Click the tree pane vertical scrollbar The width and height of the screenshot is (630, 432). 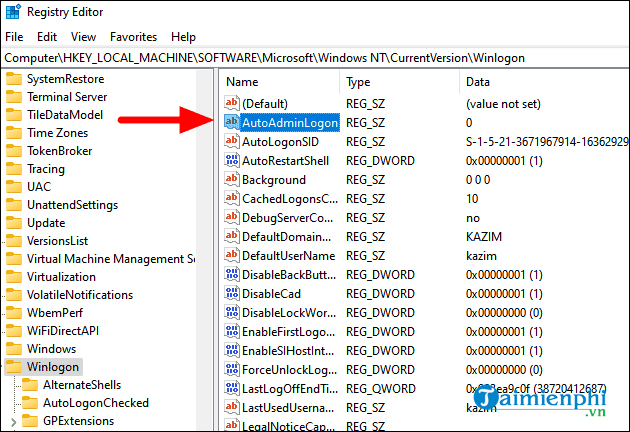(x=204, y=250)
